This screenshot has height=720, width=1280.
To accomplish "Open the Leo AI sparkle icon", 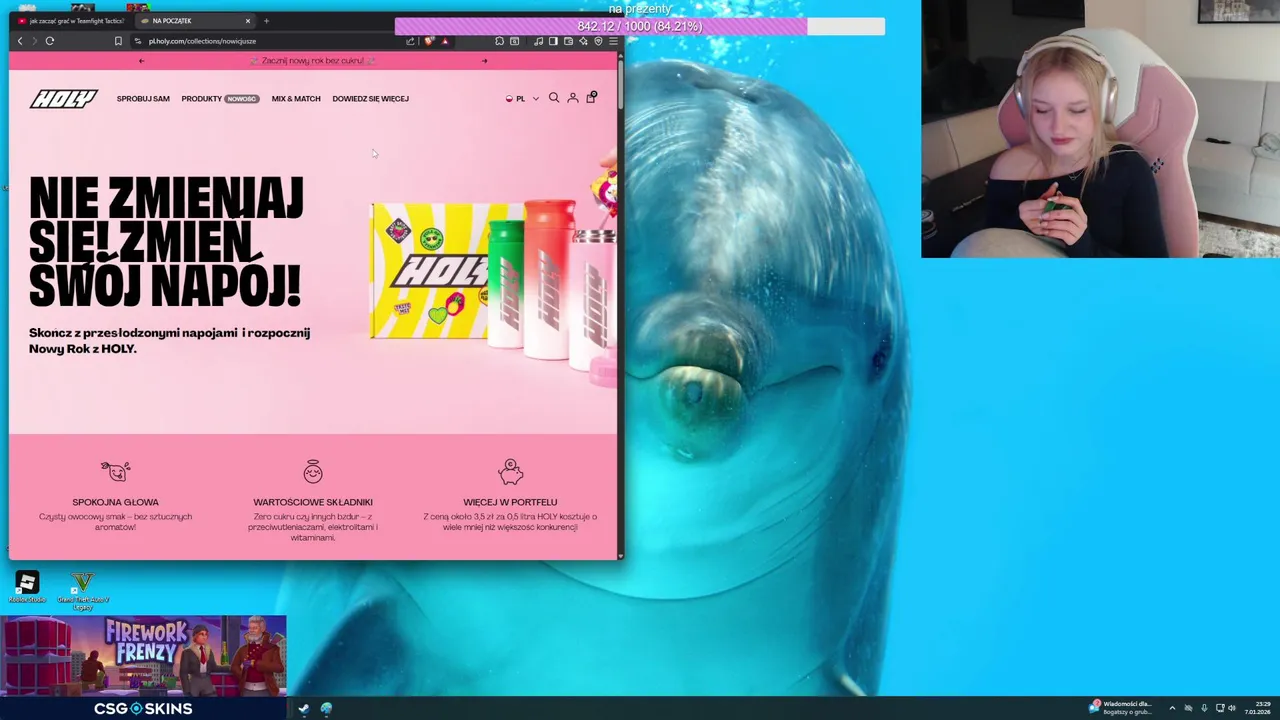I will tap(583, 41).
